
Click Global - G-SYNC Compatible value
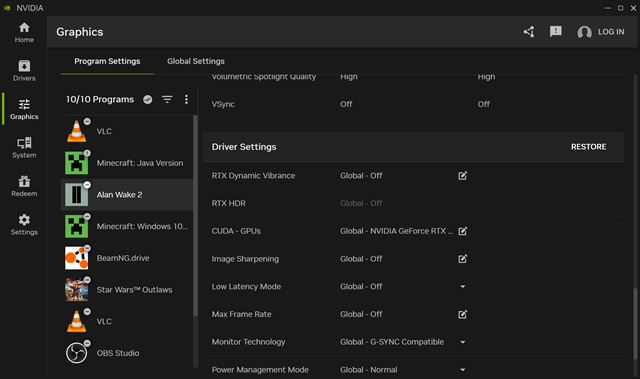point(392,342)
